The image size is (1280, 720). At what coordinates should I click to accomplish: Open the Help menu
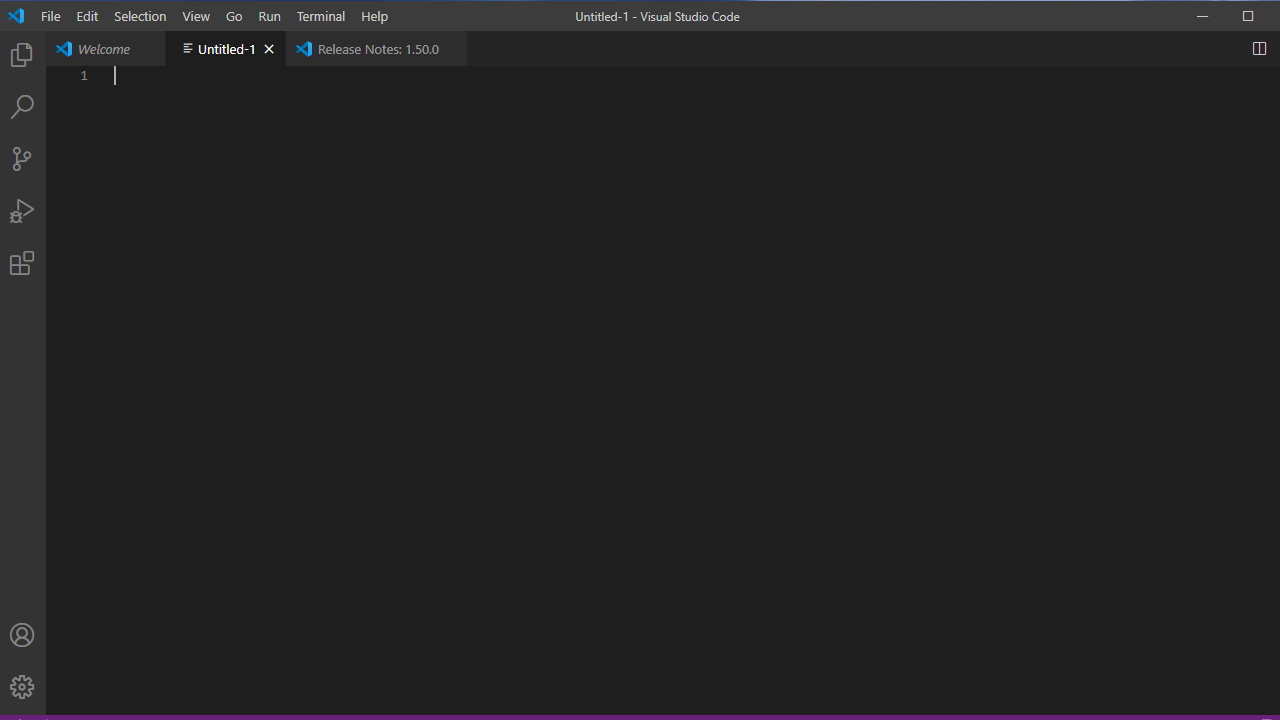tap(375, 16)
